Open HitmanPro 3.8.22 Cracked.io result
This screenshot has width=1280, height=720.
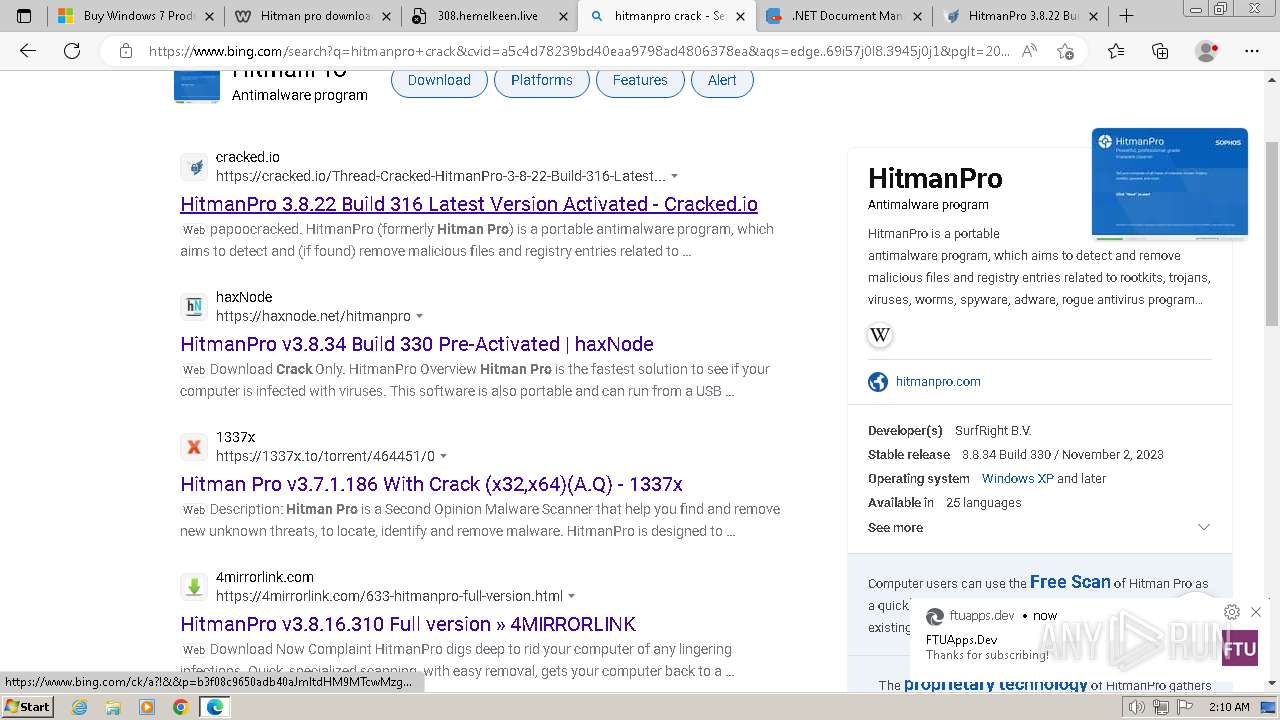pyautogui.click(x=469, y=204)
